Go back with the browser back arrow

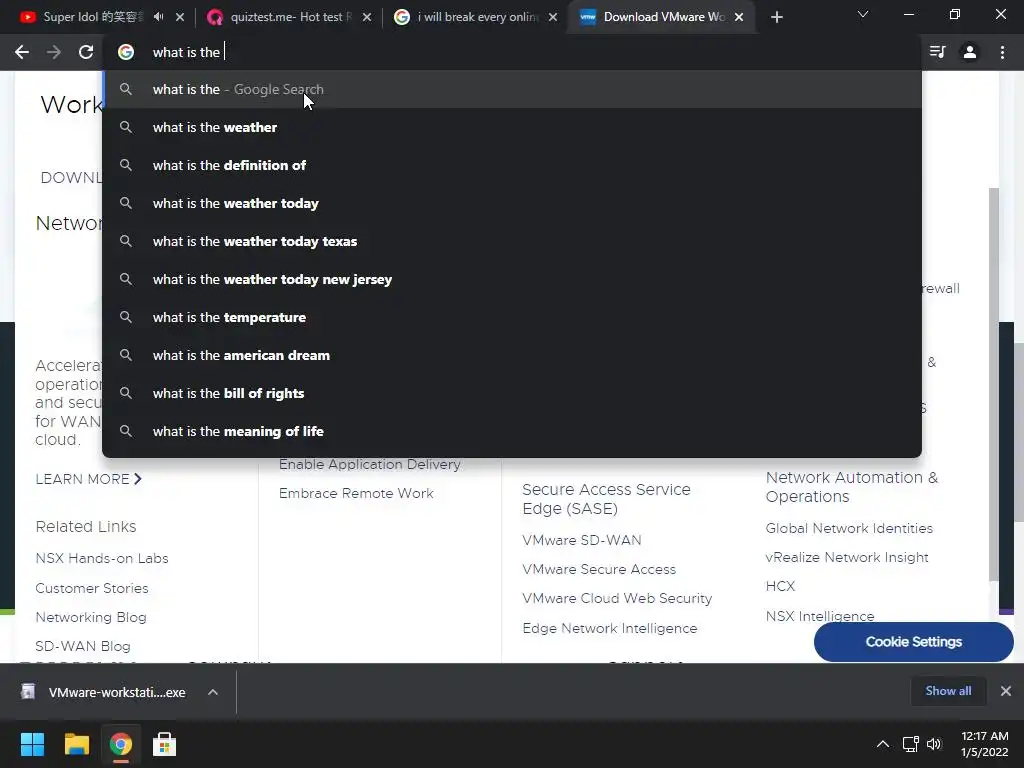[x=22, y=52]
